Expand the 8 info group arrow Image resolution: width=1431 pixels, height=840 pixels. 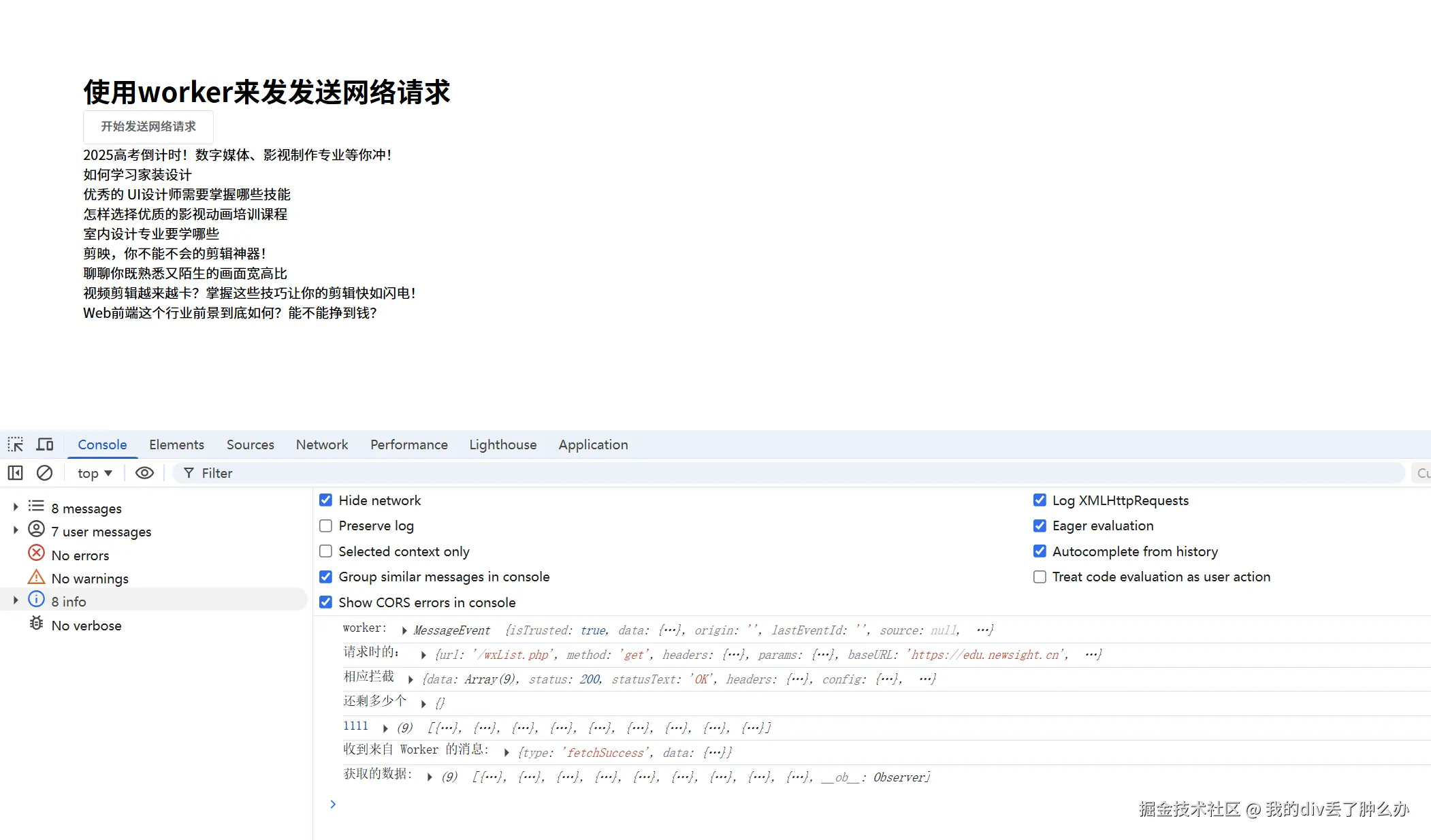(16, 600)
